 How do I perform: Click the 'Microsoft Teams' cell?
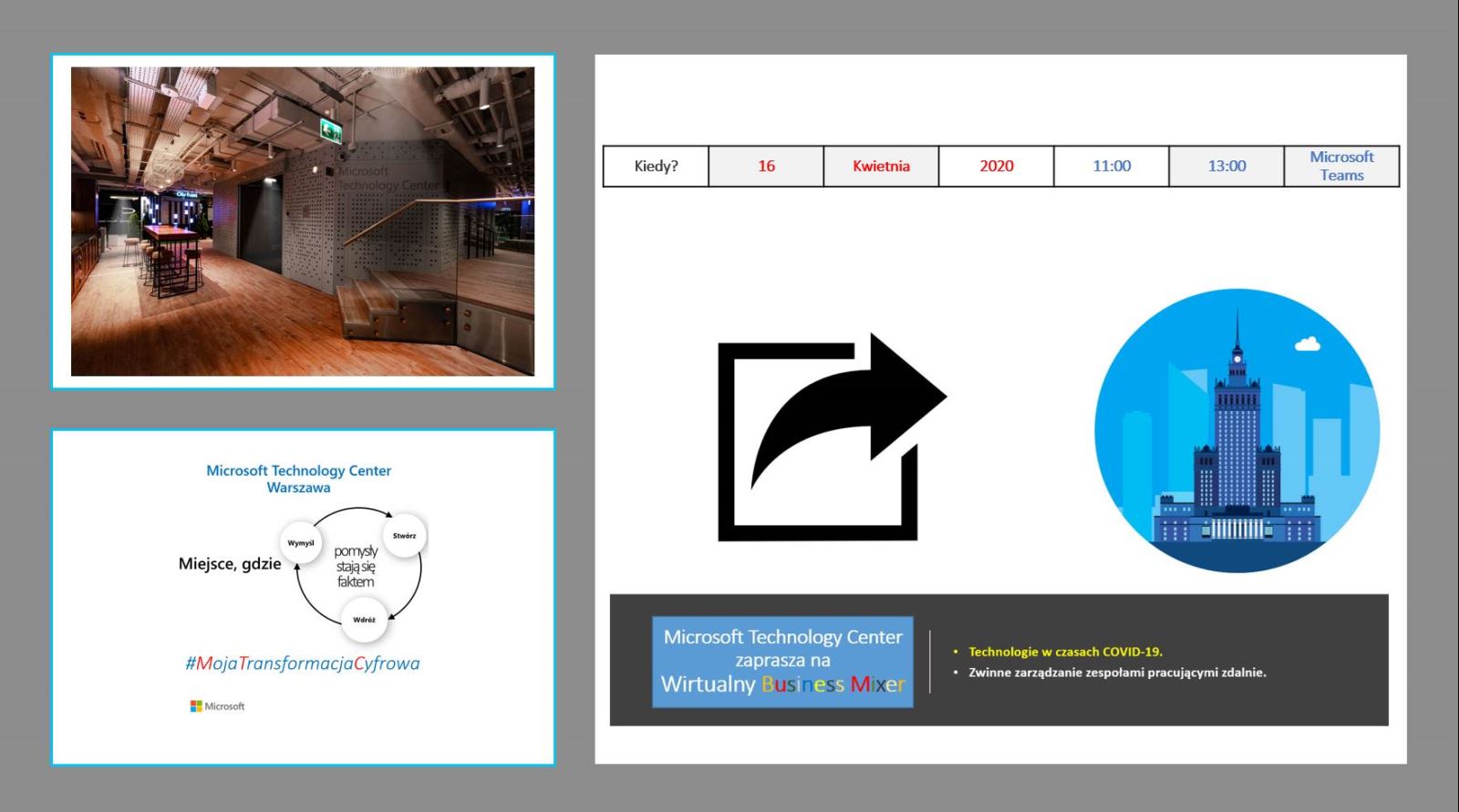pyautogui.click(x=1341, y=166)
